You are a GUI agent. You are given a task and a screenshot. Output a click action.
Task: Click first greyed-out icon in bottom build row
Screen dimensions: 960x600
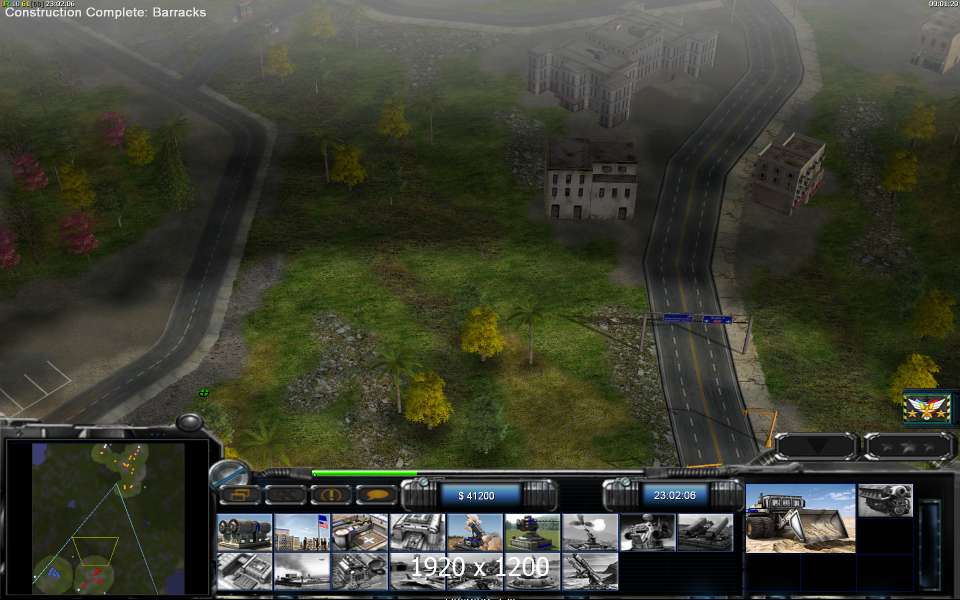243,571
